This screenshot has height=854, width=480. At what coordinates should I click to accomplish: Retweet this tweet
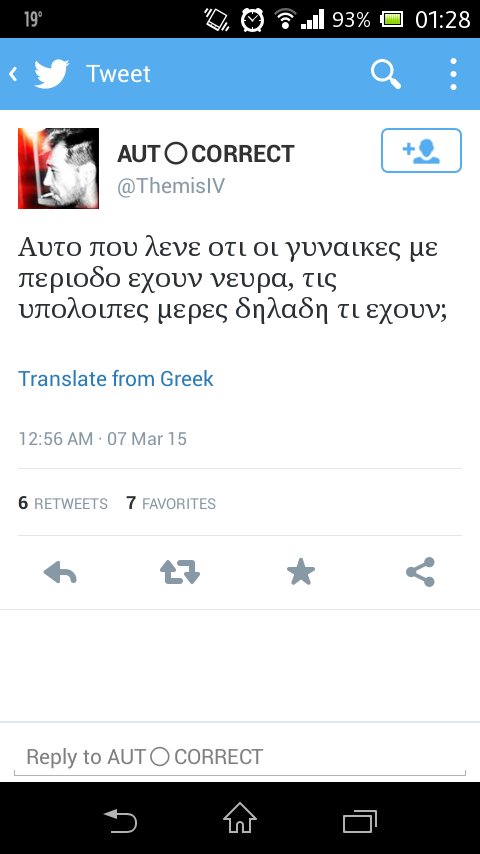(x=180, y=572)
